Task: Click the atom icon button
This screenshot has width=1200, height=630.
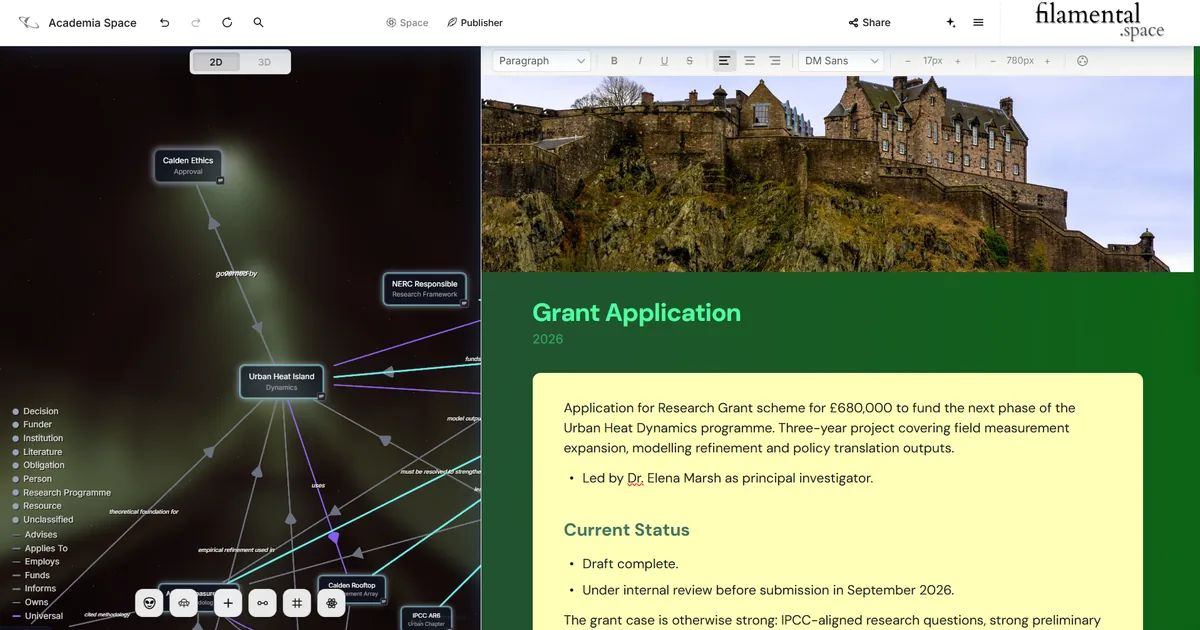Action: (331, 603)
